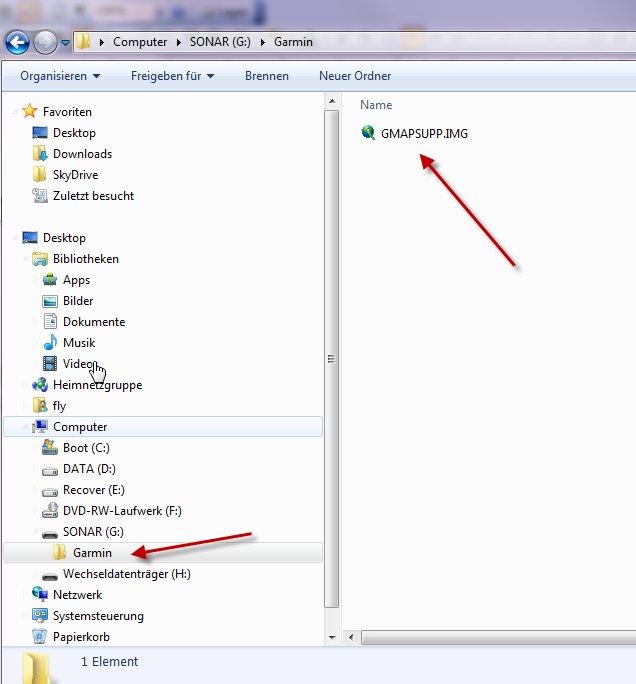Click the Brennen toolbar button

coord(267,76)
